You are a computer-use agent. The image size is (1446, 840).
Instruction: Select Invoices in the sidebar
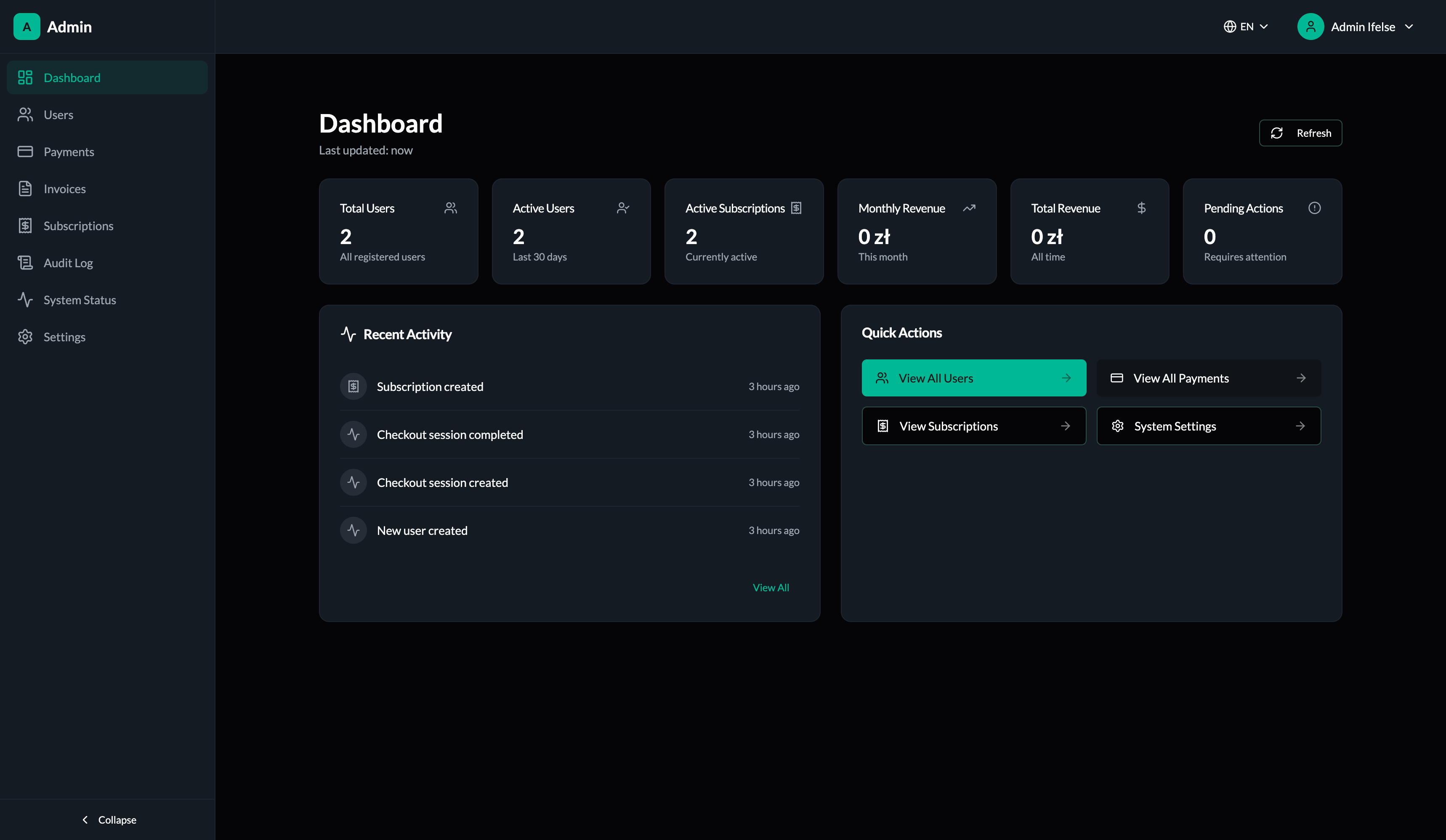[x=107, y=189]
